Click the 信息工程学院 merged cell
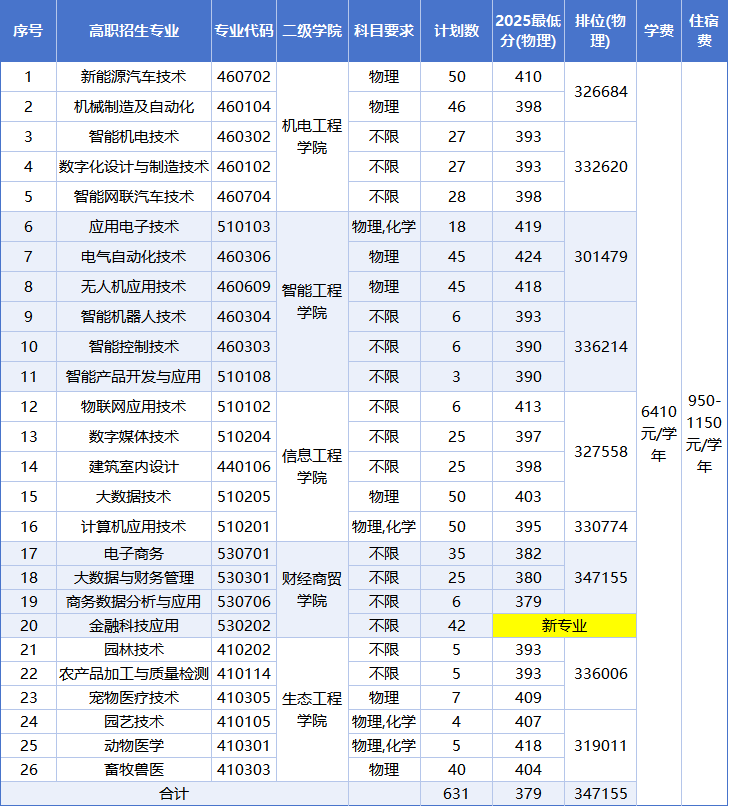This screenshot has height=806, width=729. coord(312,467)
